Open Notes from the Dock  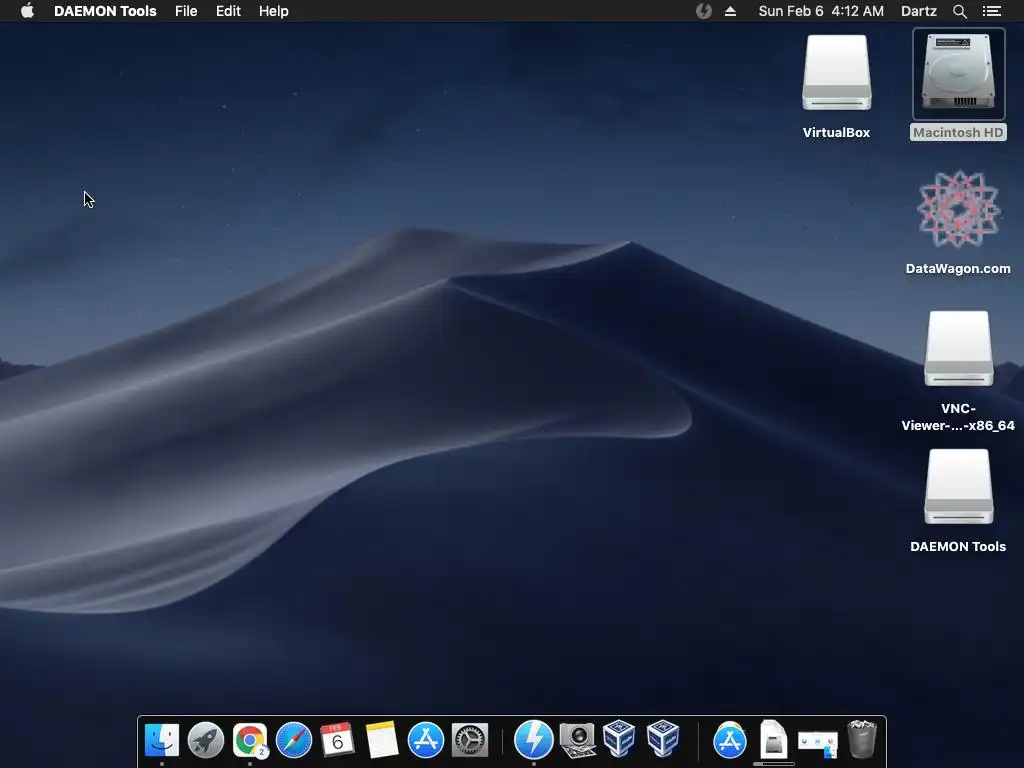(x=382, y=740)
